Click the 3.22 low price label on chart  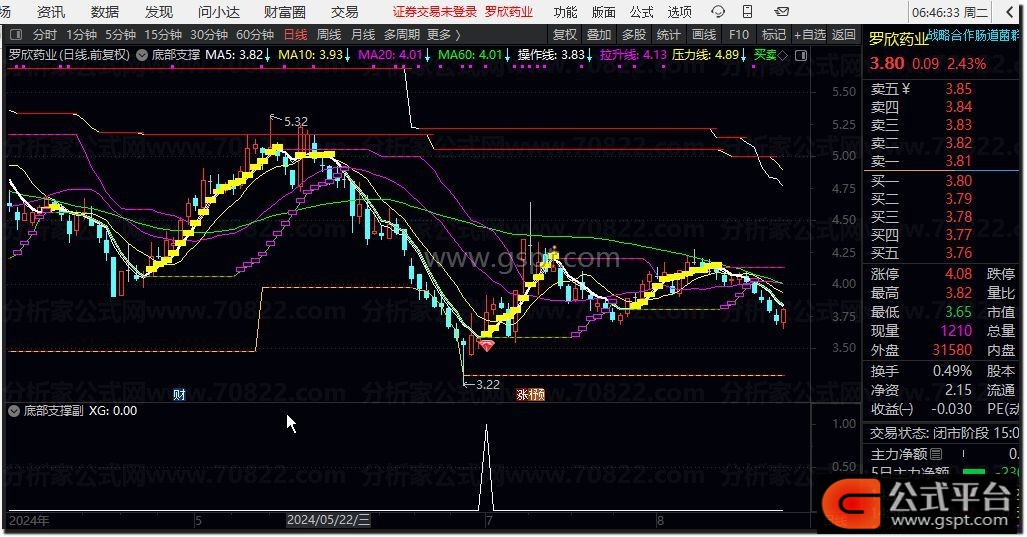pos(488,385)
